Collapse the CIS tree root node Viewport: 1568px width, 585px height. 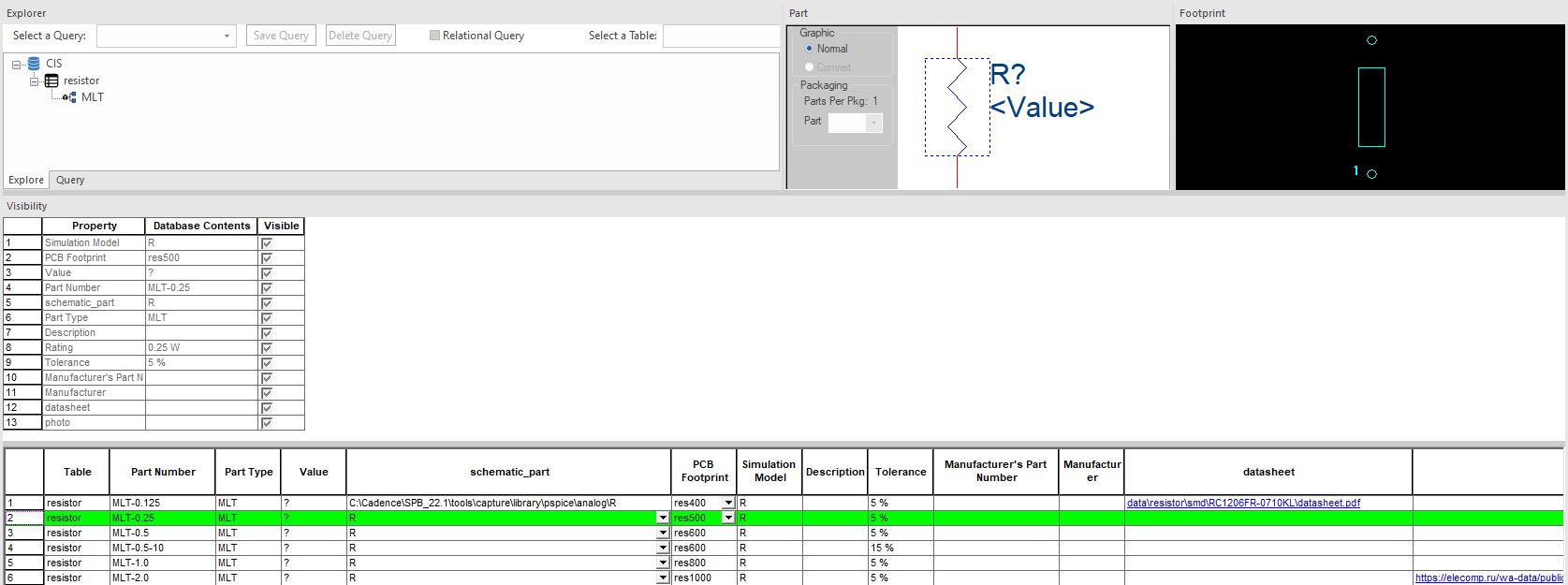click(17, 65)
